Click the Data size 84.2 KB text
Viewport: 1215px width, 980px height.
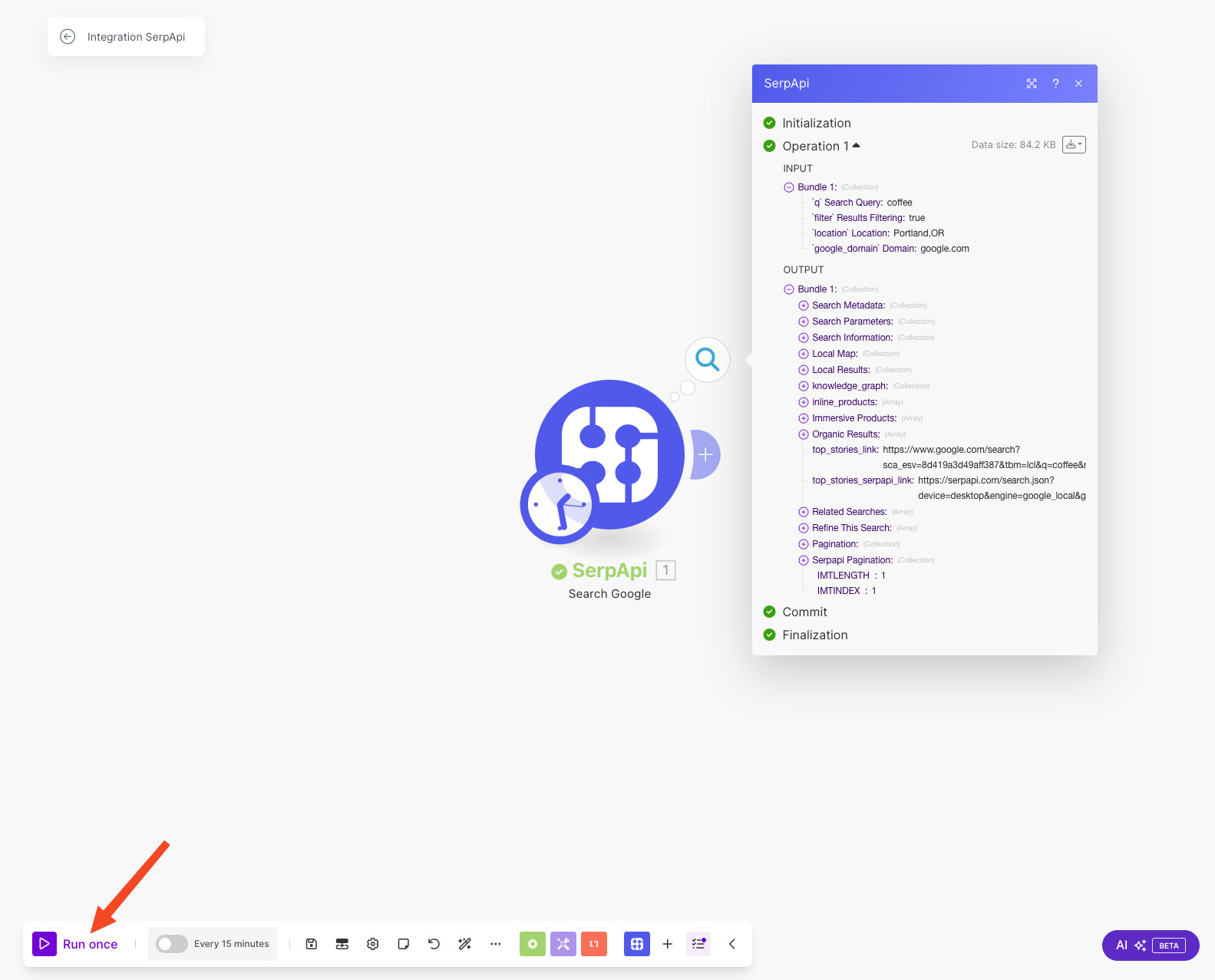pos(1013,144)
